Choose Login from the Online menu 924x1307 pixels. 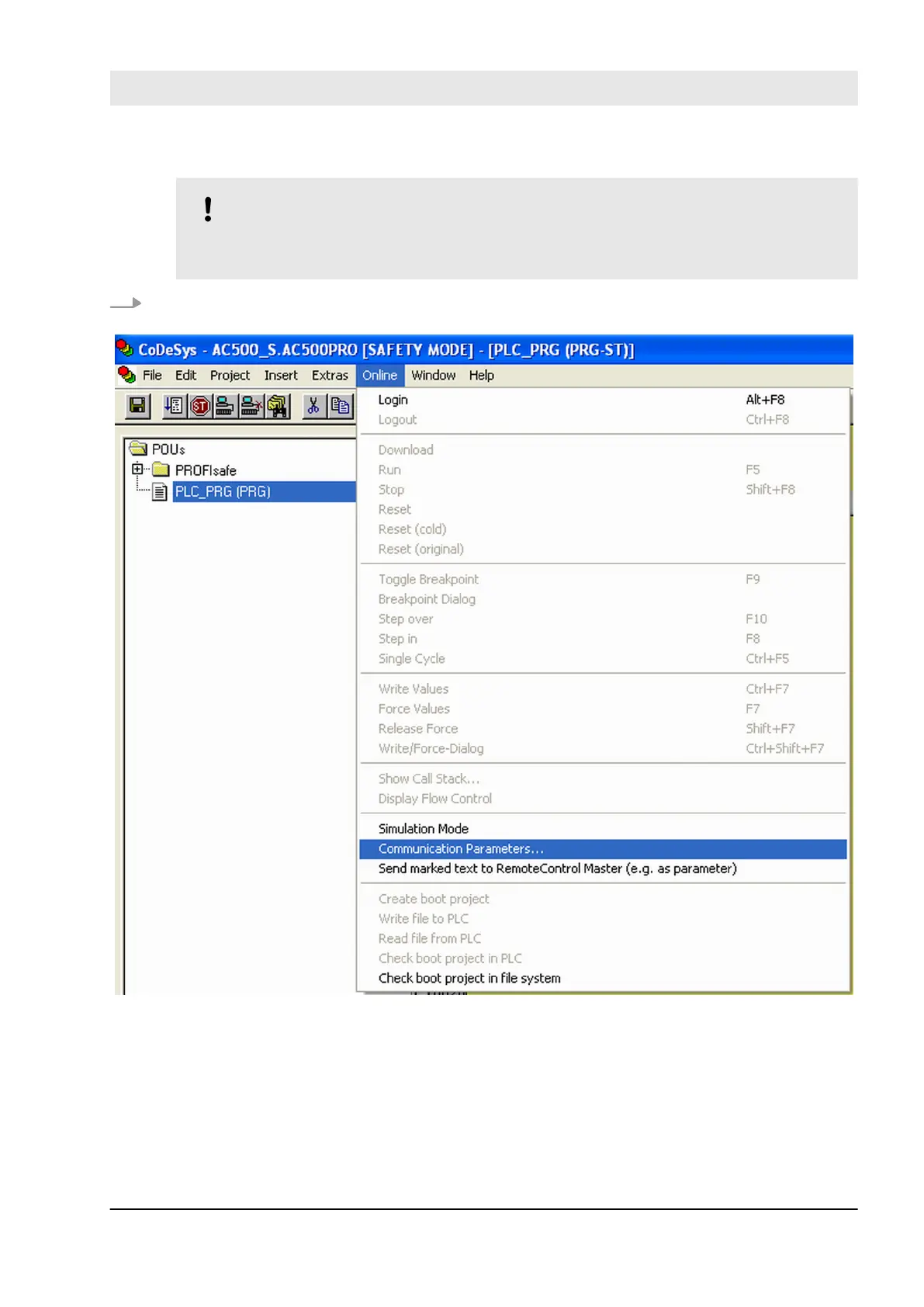603,400
